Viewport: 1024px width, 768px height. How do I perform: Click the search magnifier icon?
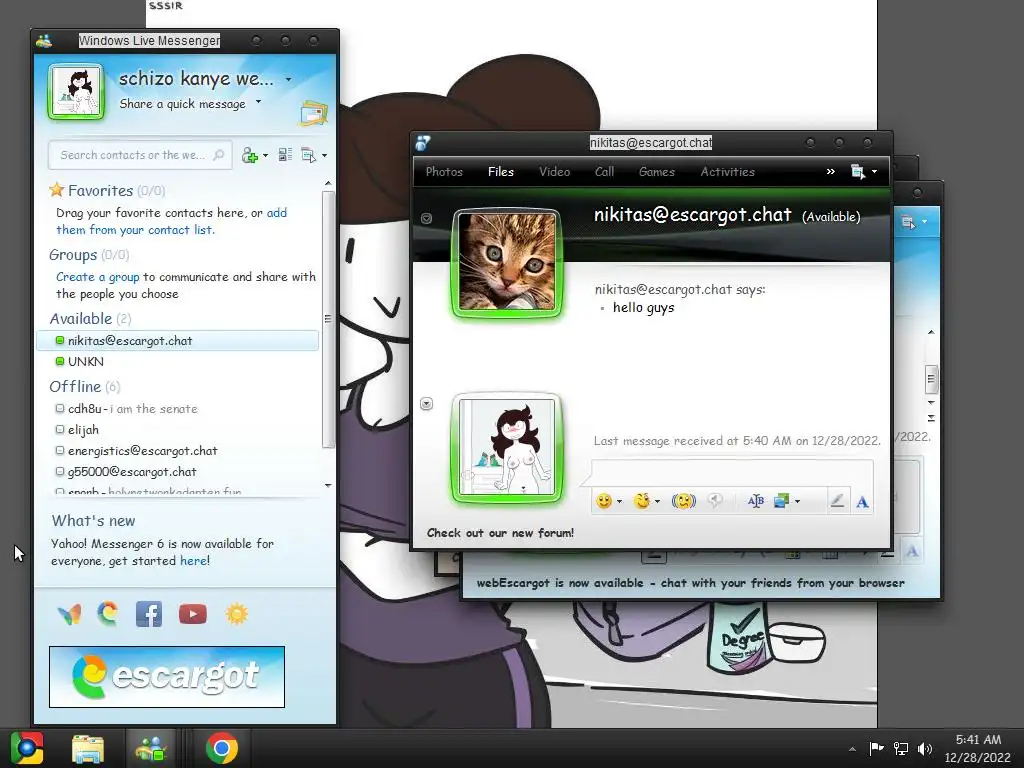click(x=219, y=155)
